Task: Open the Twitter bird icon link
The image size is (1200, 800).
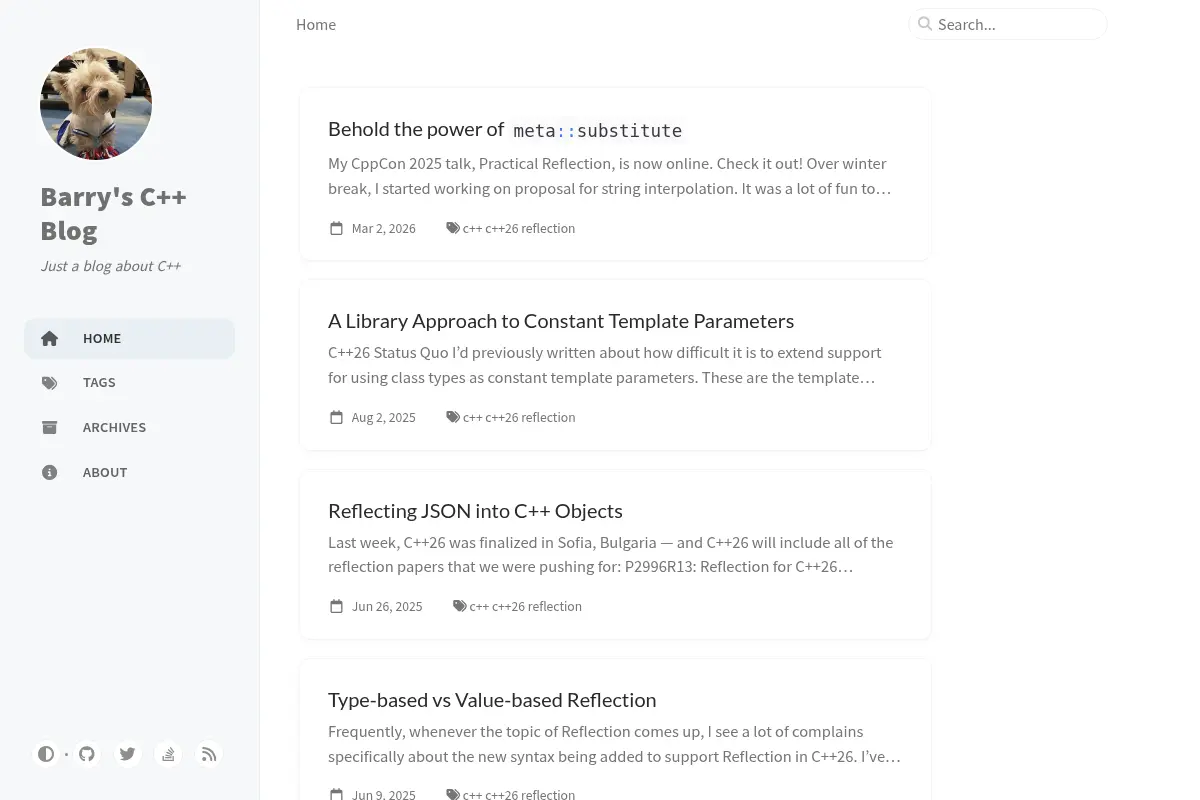Action: coord(127,754)
